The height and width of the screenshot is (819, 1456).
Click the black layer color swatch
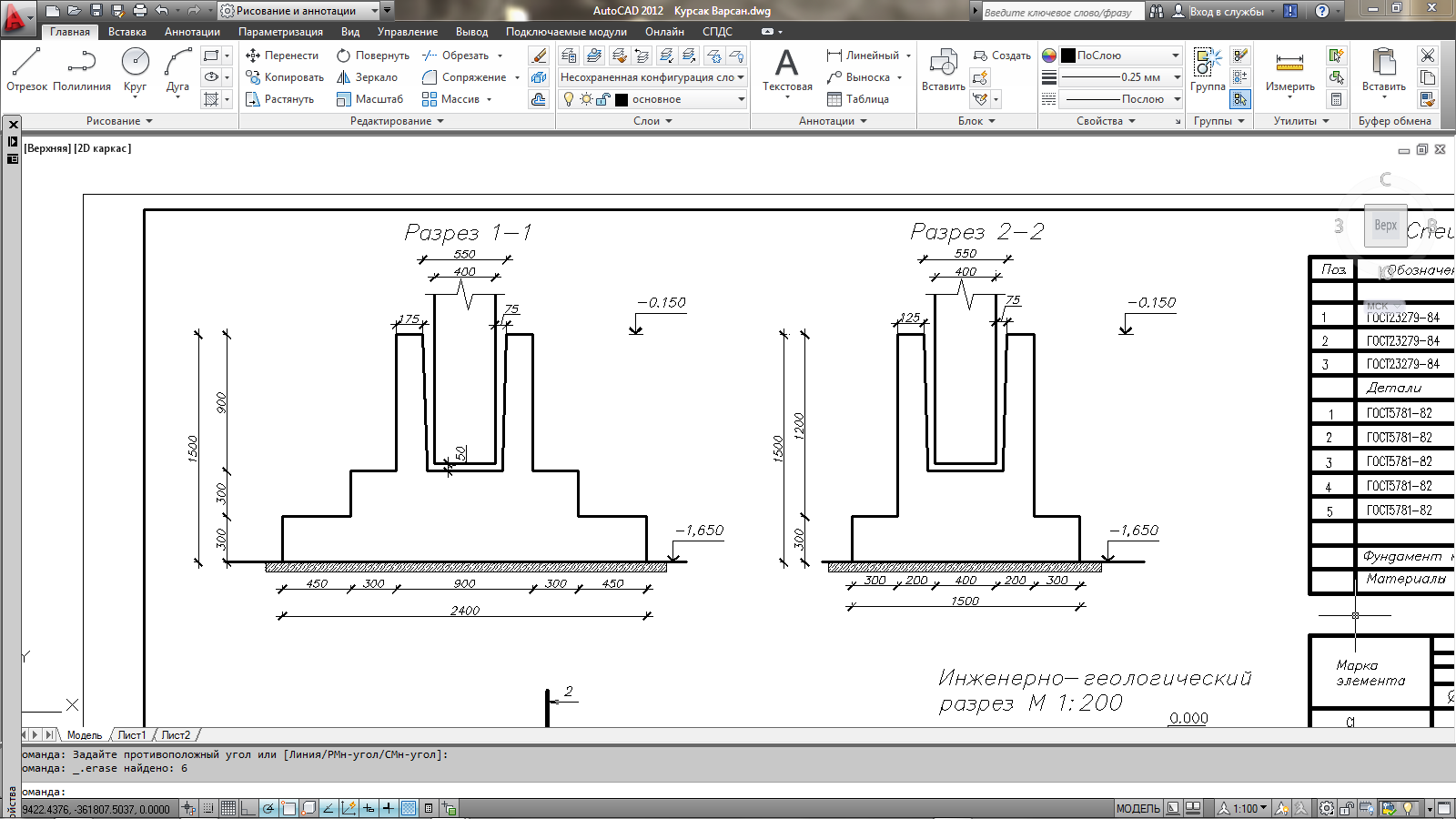(622, 99)
